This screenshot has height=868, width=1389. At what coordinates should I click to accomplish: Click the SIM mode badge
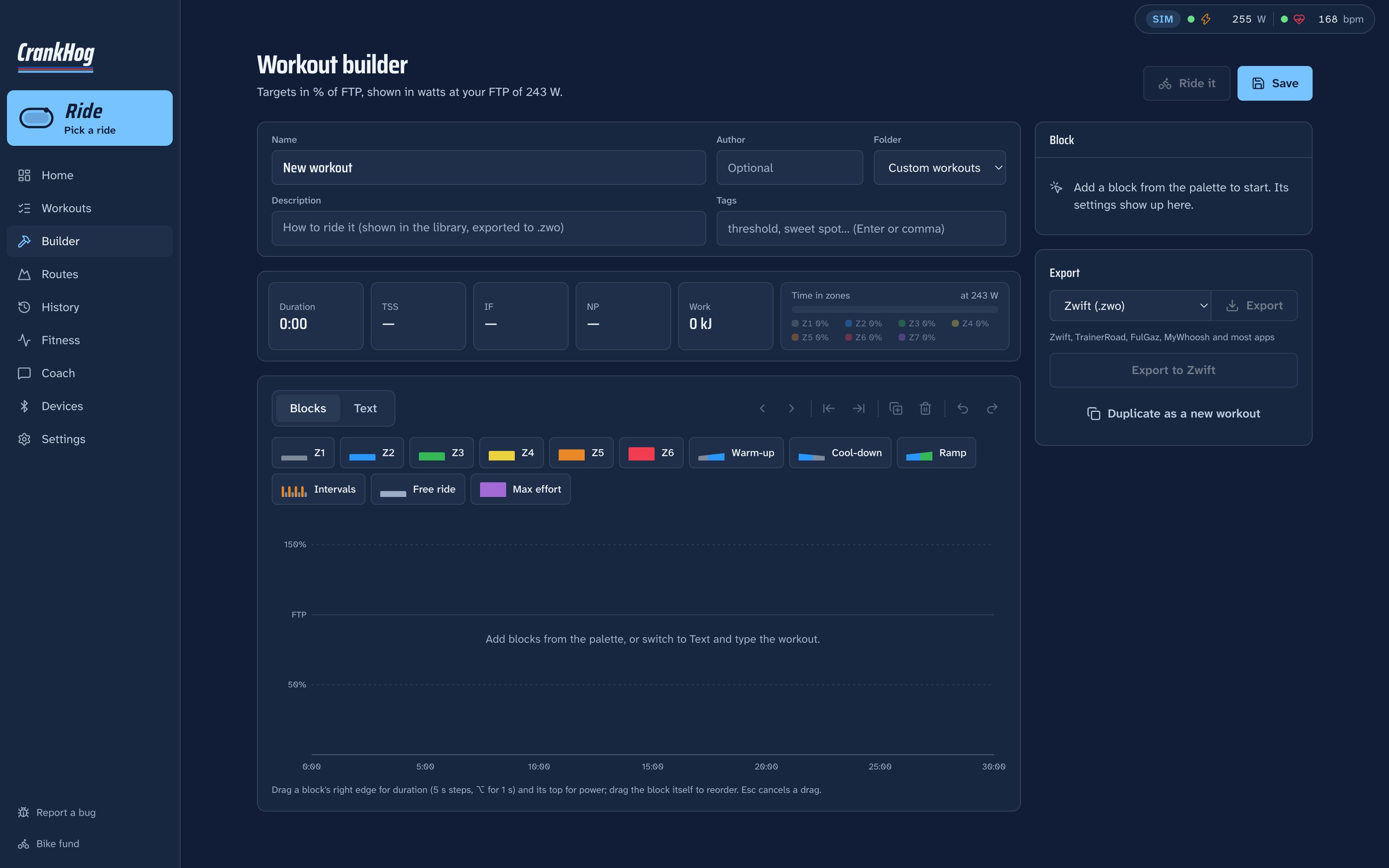[1163, 19]
